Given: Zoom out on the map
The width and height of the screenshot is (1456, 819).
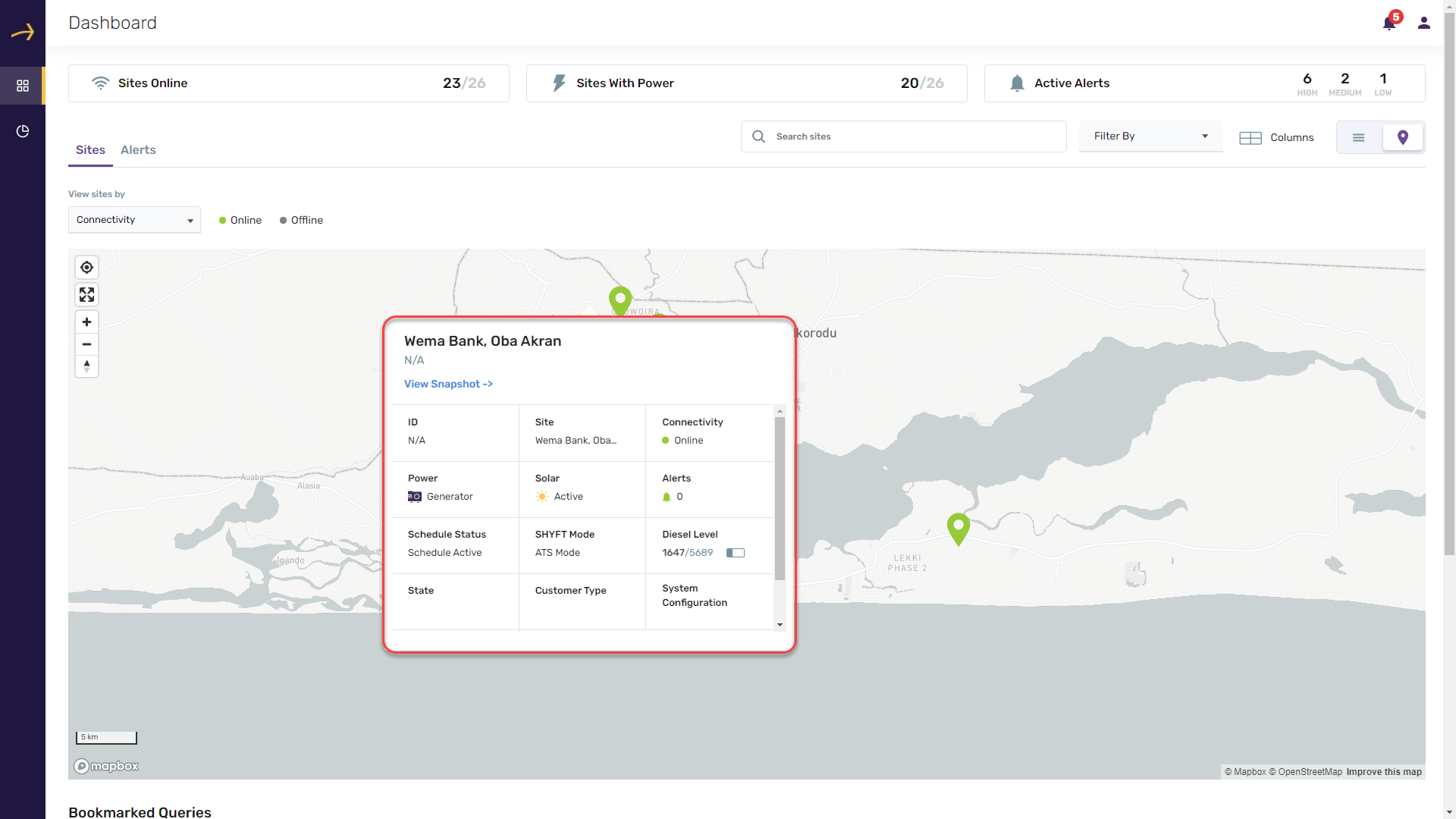Looking at the screenshot, I should coord(86,344).
